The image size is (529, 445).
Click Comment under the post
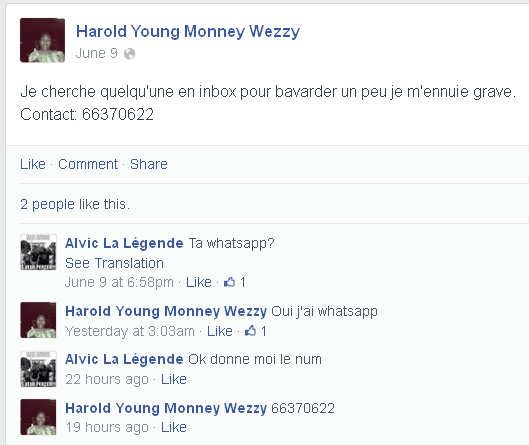[88, 164]
